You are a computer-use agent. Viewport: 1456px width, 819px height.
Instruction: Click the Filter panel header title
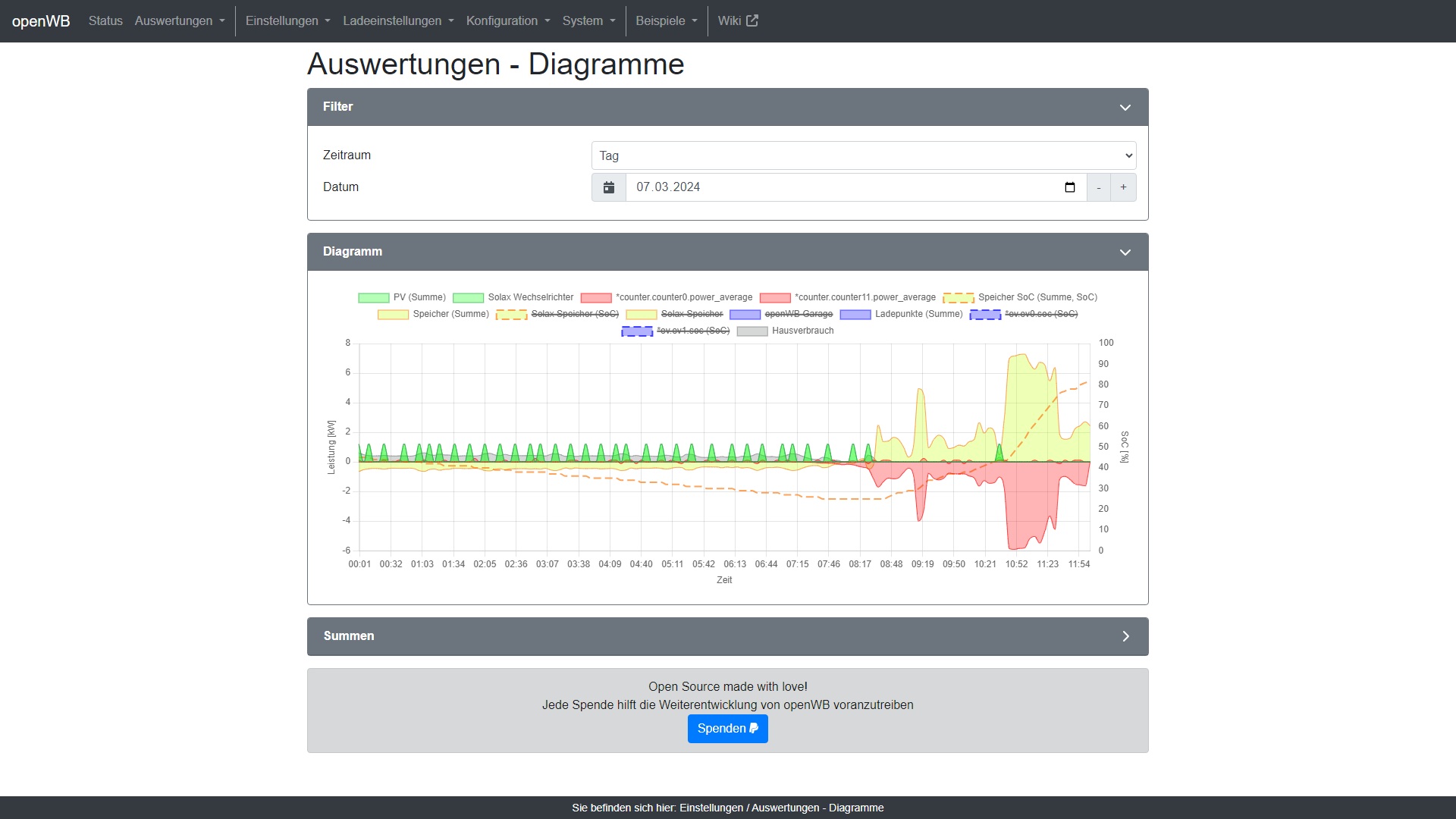tap(337, 107)
